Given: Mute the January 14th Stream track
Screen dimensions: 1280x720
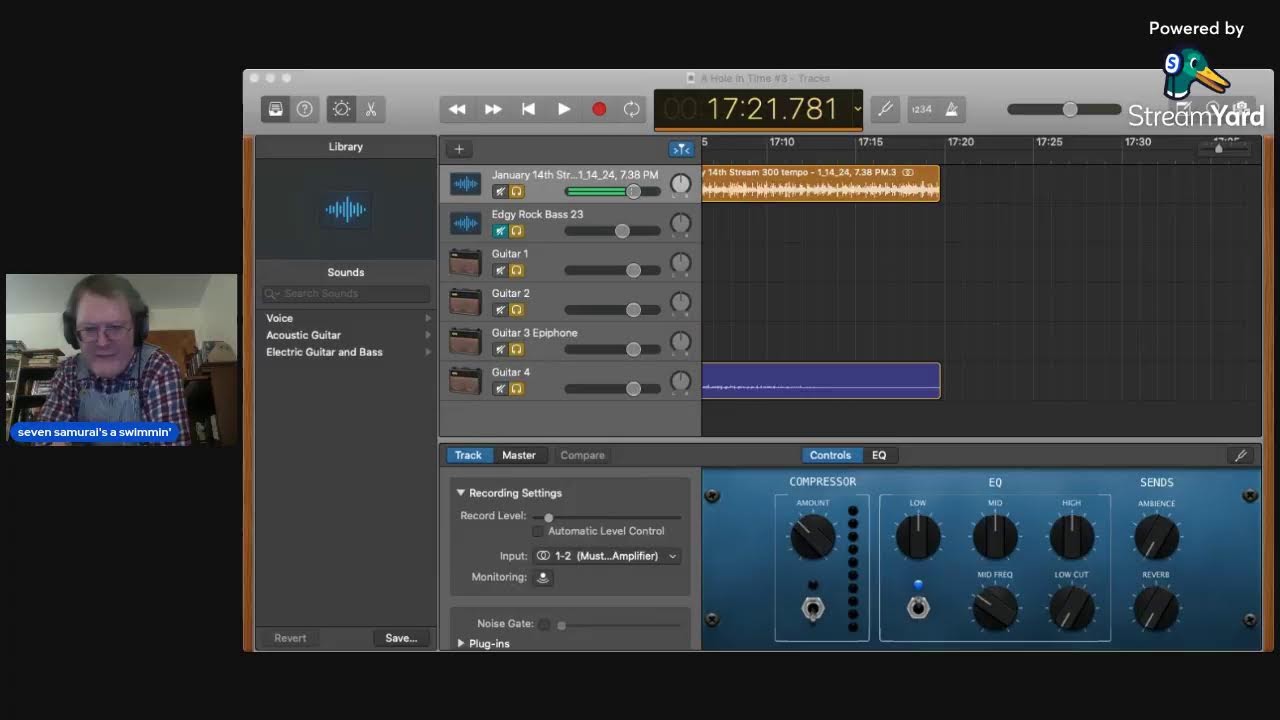Looking at the screenshot, I should coord(500,191).
